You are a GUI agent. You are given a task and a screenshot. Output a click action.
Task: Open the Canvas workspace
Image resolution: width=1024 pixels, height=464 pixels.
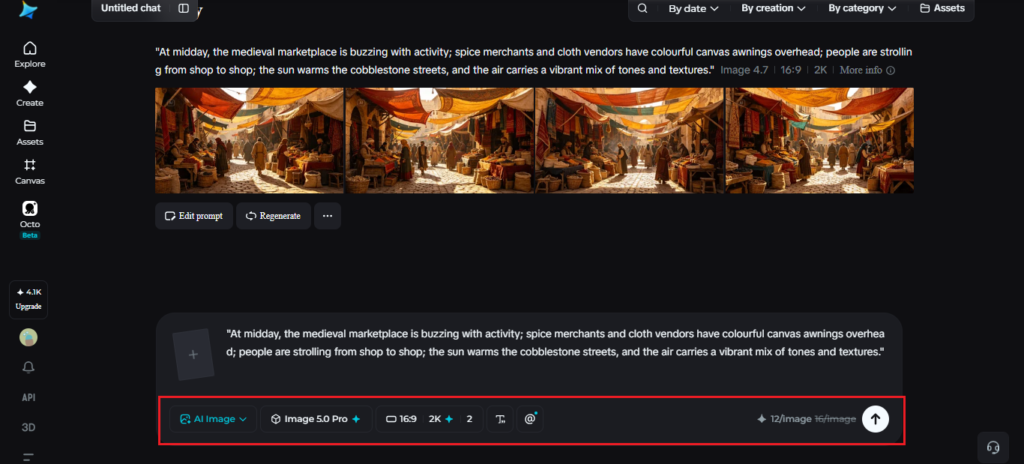point(29,172)
